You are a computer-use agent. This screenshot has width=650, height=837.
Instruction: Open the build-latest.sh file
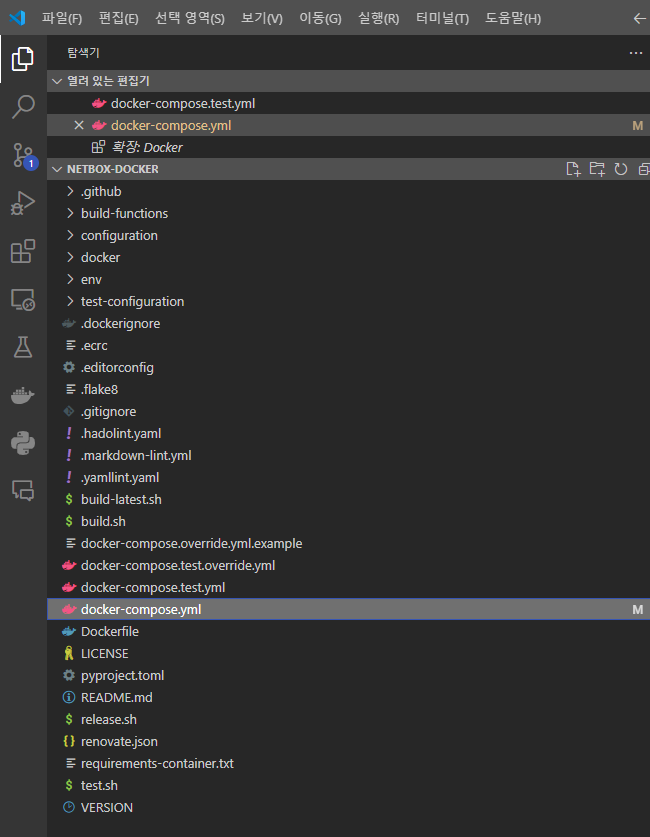pos(348,500)
